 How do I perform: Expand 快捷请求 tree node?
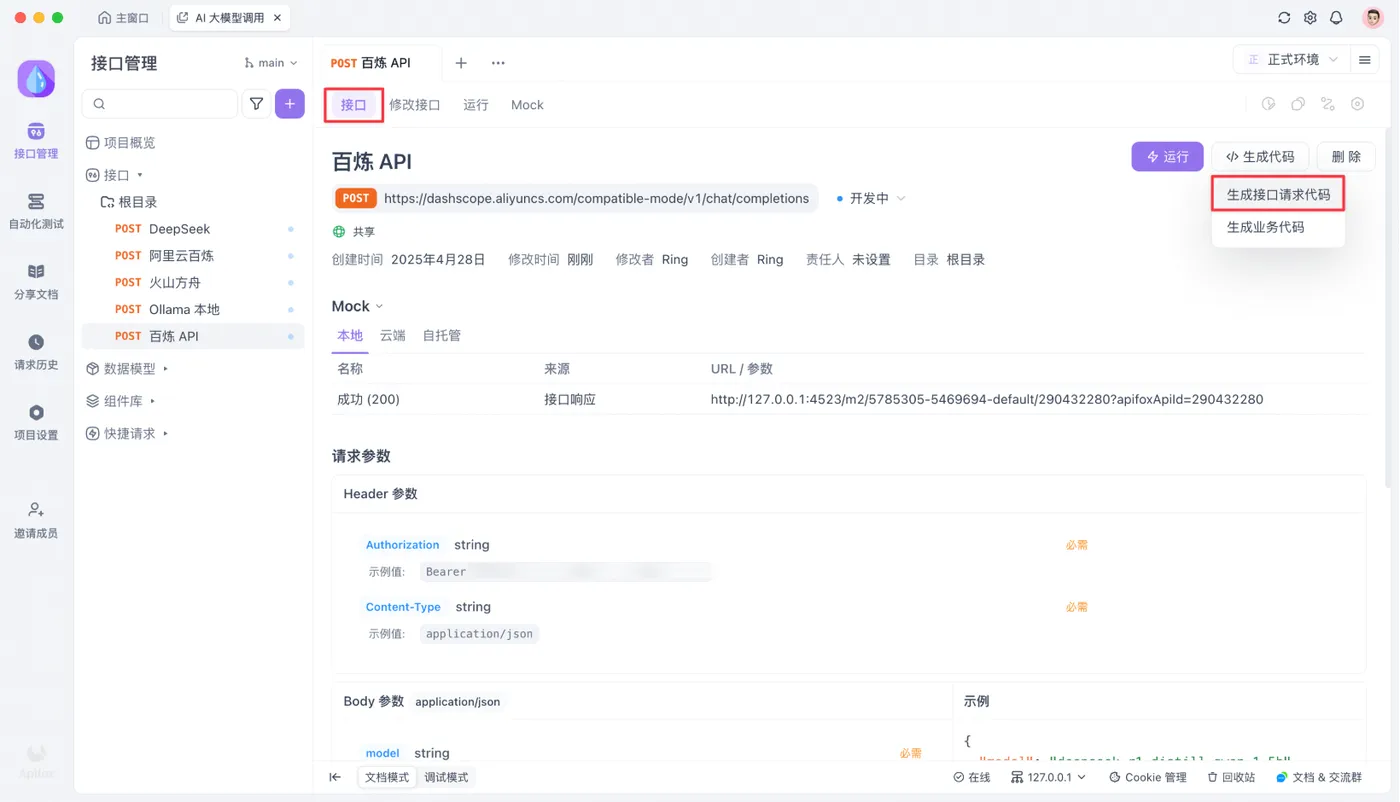(x=165, y=434)
